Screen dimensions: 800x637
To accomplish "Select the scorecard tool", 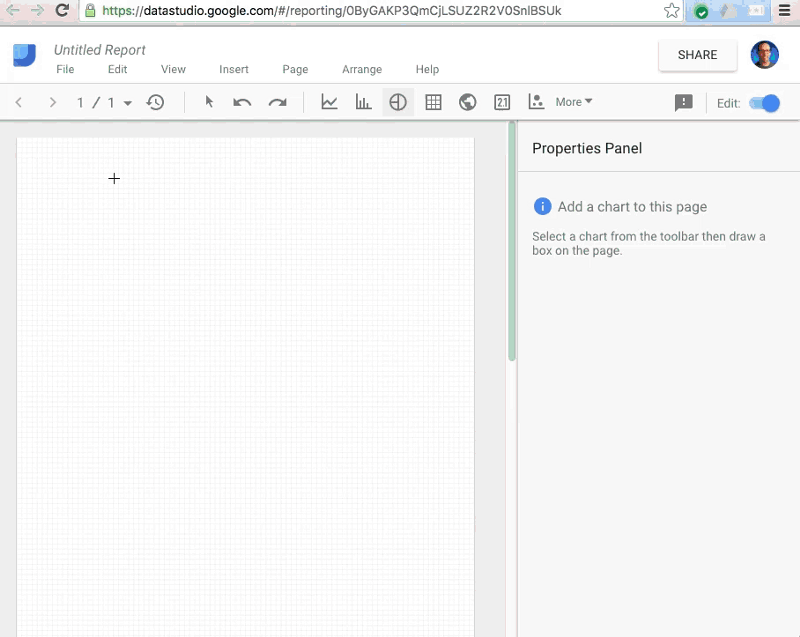I will [x=502, y=102].
